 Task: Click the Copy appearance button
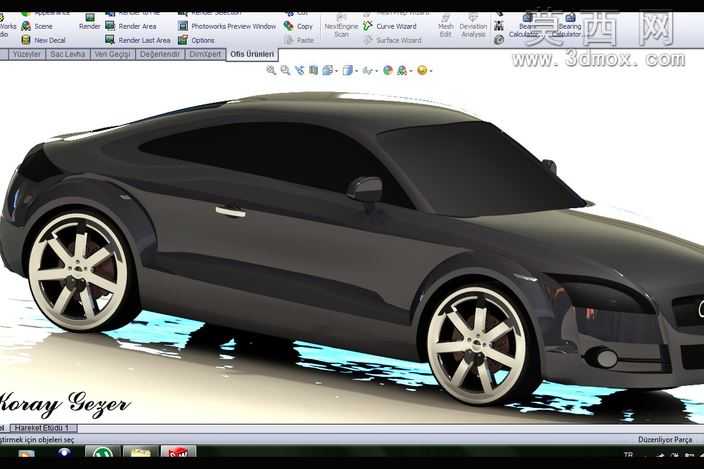(x=298, y=26)
